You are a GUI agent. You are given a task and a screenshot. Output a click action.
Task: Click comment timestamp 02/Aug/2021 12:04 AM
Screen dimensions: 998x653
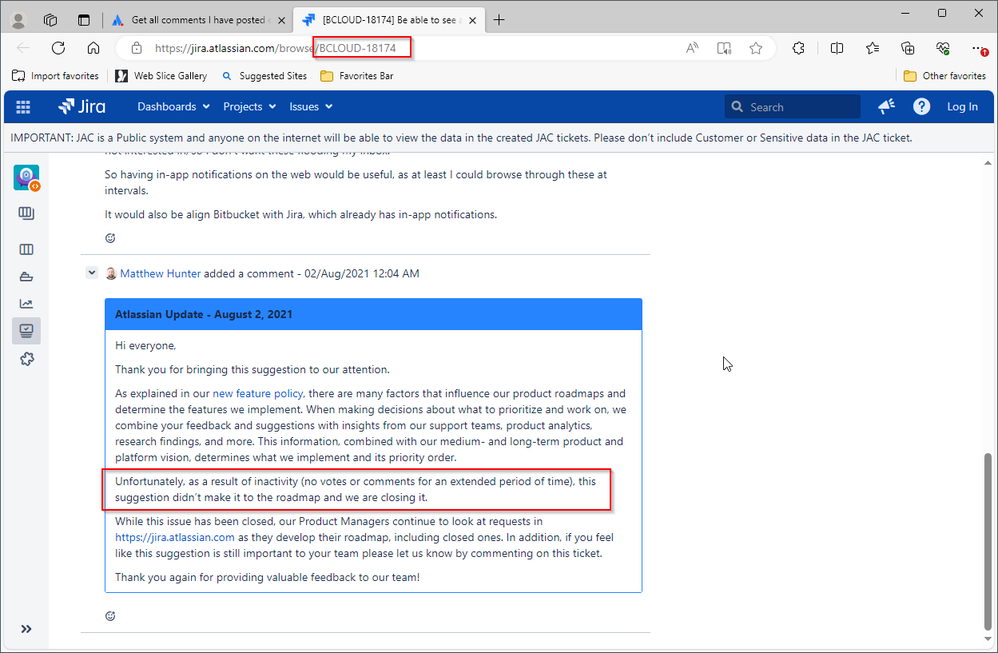coord(362,274)
